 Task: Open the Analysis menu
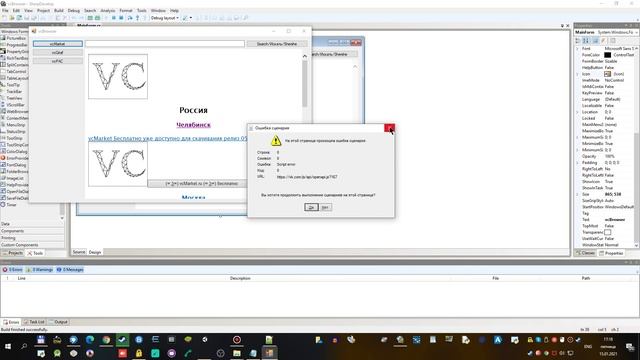[x=108, y=11]
